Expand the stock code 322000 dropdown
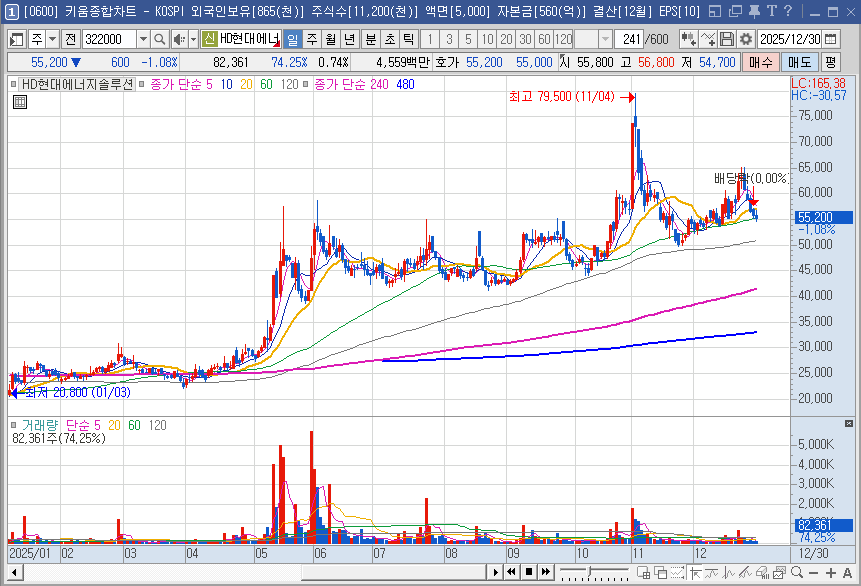This screenshot has height=586, width=861. pyautogui.click(x=143, y=39)
